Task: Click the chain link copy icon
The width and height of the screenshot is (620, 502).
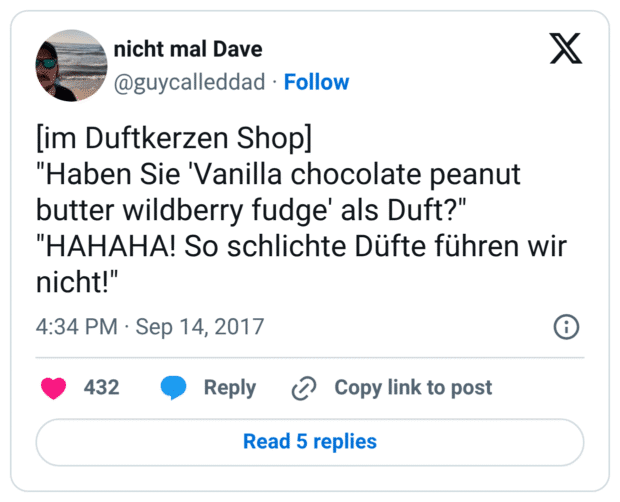Action: [x=303, y=388]
